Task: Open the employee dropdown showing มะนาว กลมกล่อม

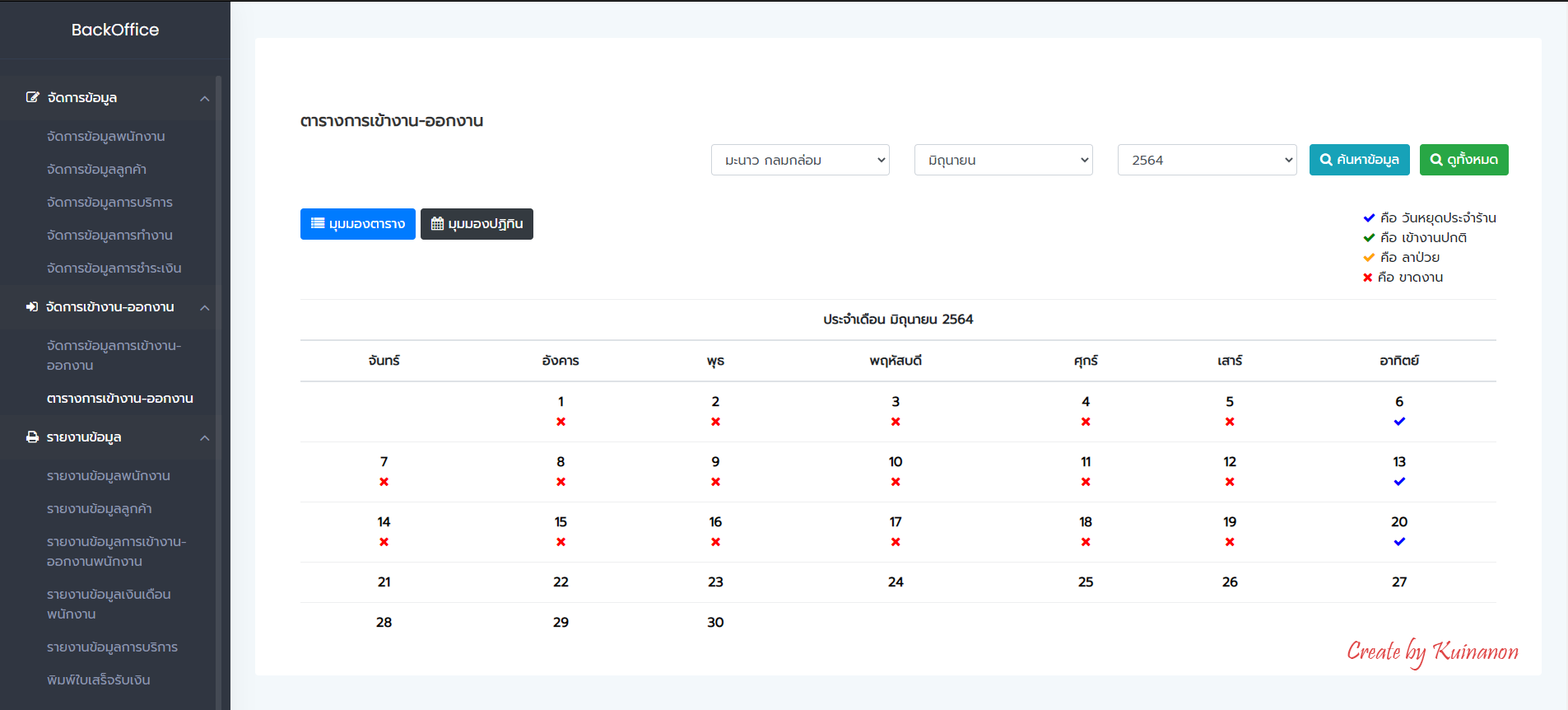Action: [799, 160]
